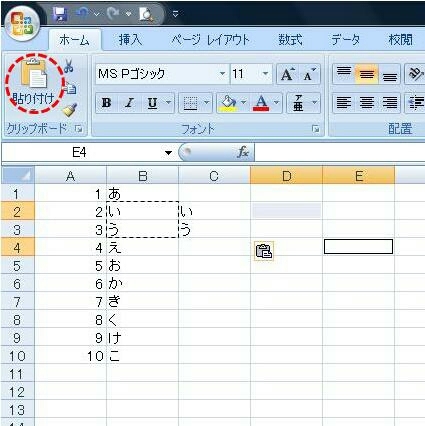
Task: Click the Borders icon
Action: [x=190, y=103]
